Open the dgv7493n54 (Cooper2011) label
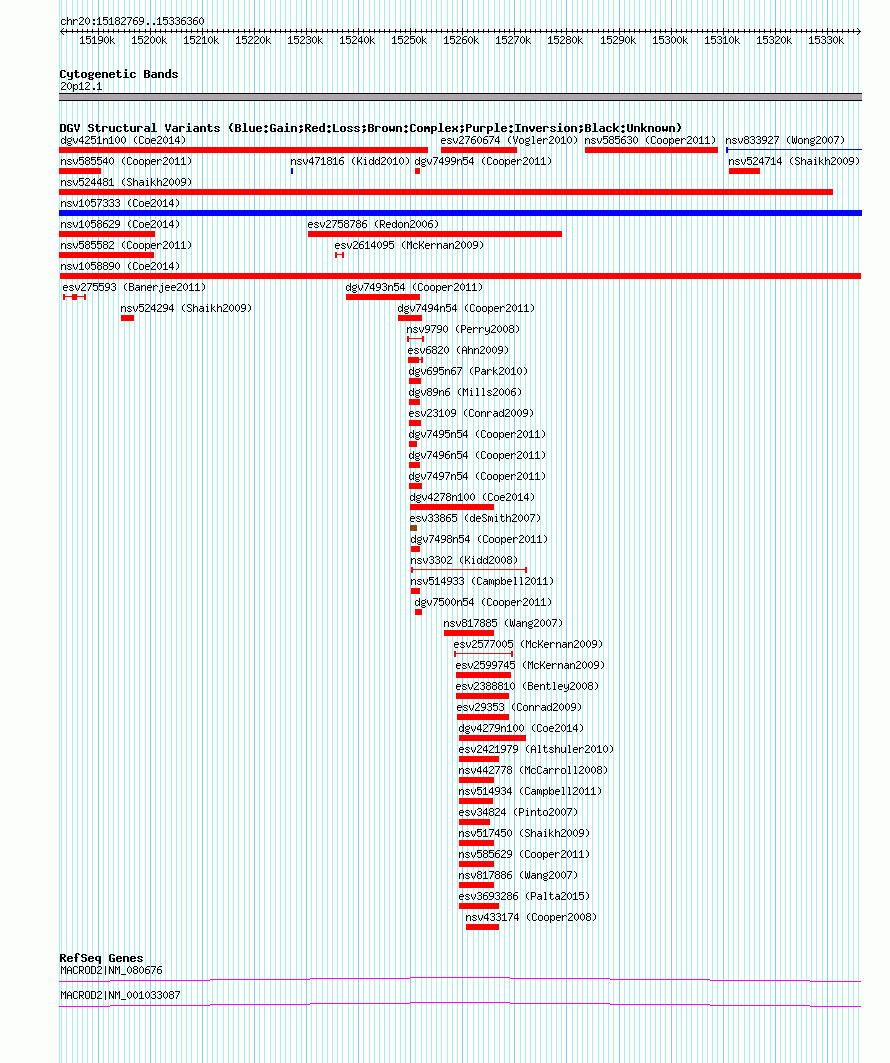This screenshot has height=1063, width=890. [414, 287]
